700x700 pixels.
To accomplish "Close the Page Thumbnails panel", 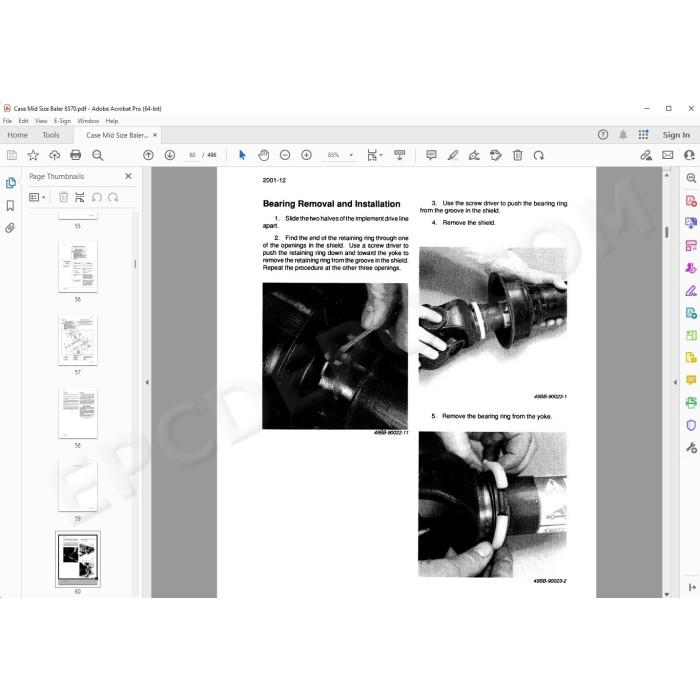I will tap(129, 176).
